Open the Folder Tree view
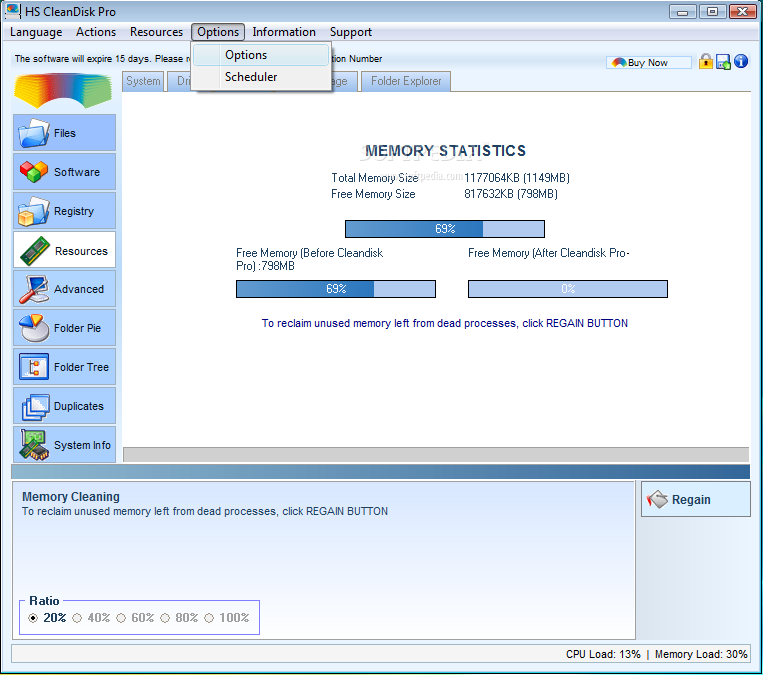The height and width of the screenshot is (675, 763). click(x=64, y=367)
